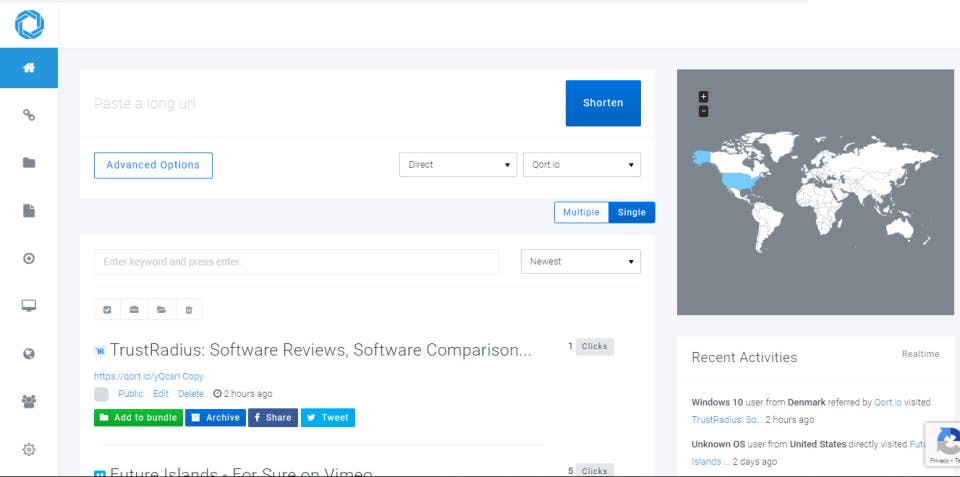This screenshot has width=960, height=477.
Task: Click the Shorten button
Action: tap(603, 103)
